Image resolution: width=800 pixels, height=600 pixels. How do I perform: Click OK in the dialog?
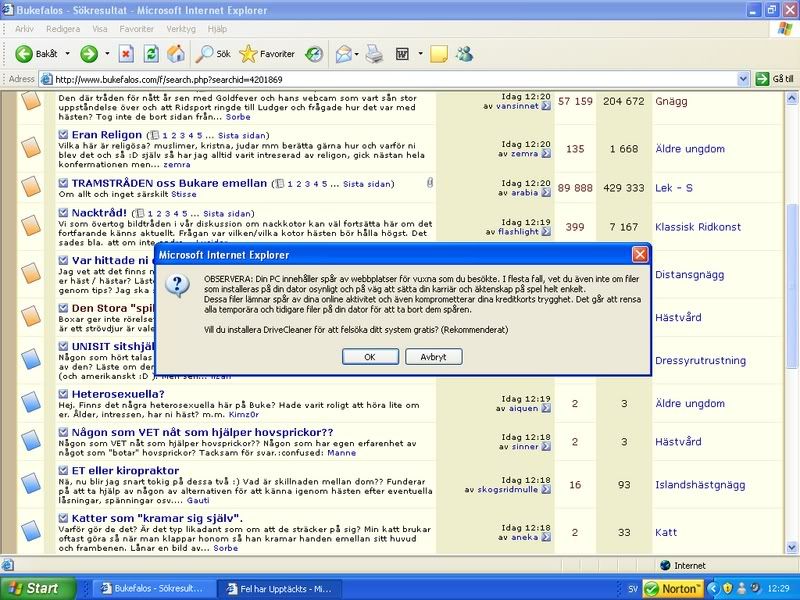point(370,357)
